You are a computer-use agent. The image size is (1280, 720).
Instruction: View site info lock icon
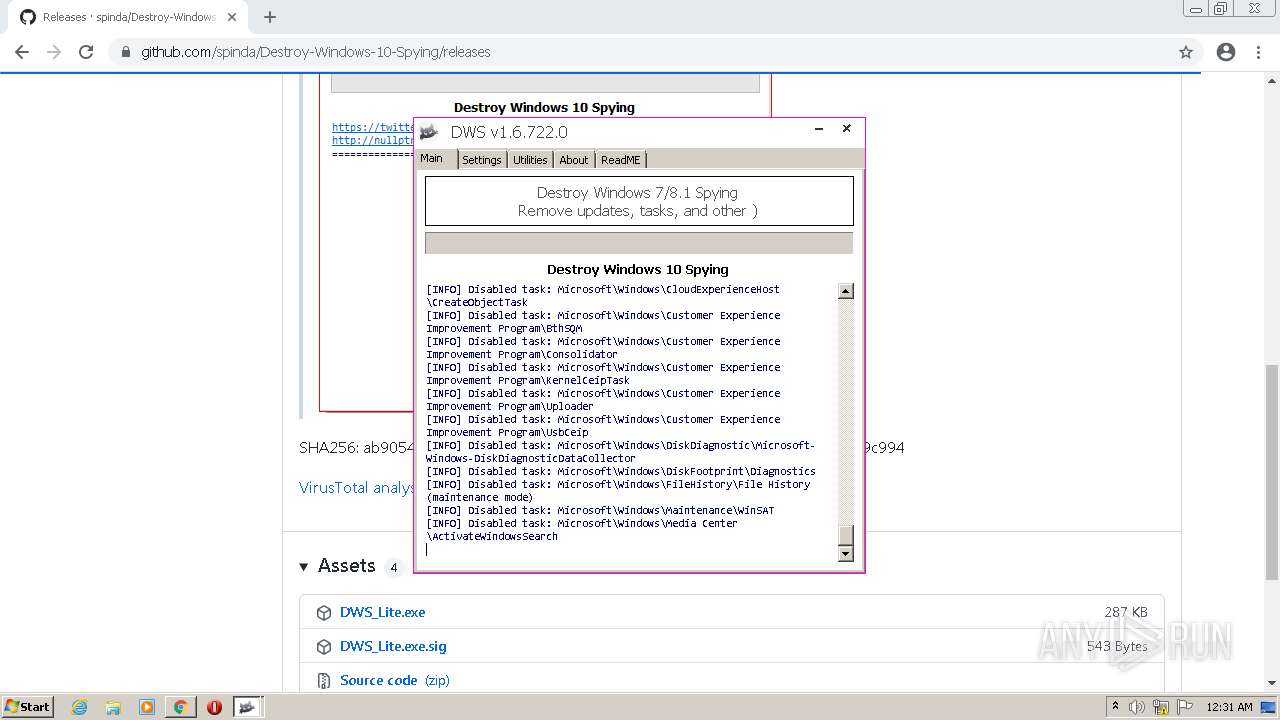(126, 52)
